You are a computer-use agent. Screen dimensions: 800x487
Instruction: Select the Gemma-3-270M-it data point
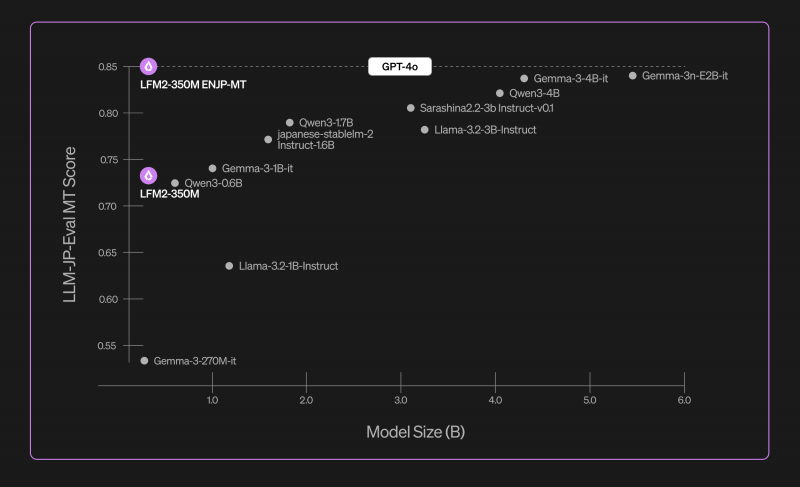coord(144,361)
